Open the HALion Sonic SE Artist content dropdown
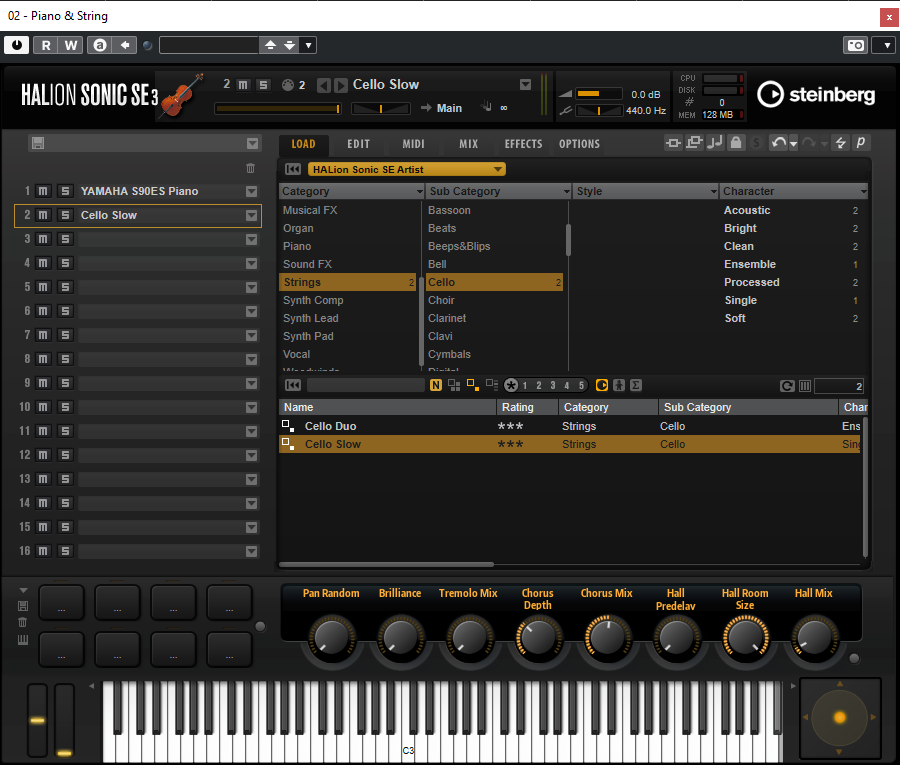900x765 pixels. [x=406, y=169]
